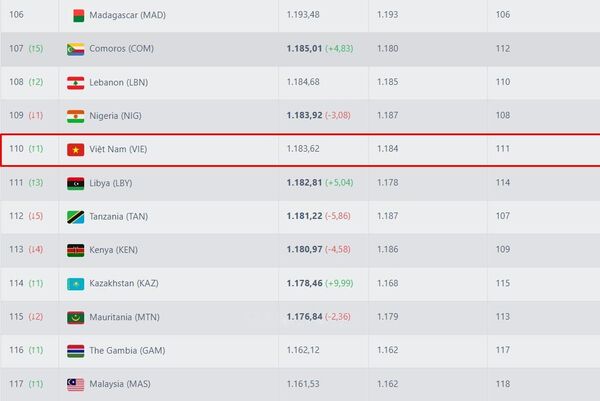The width and height of the screenshot is (600, 401).
Task: Click the Lebanon flag icon
Action: tap(76, 82)
